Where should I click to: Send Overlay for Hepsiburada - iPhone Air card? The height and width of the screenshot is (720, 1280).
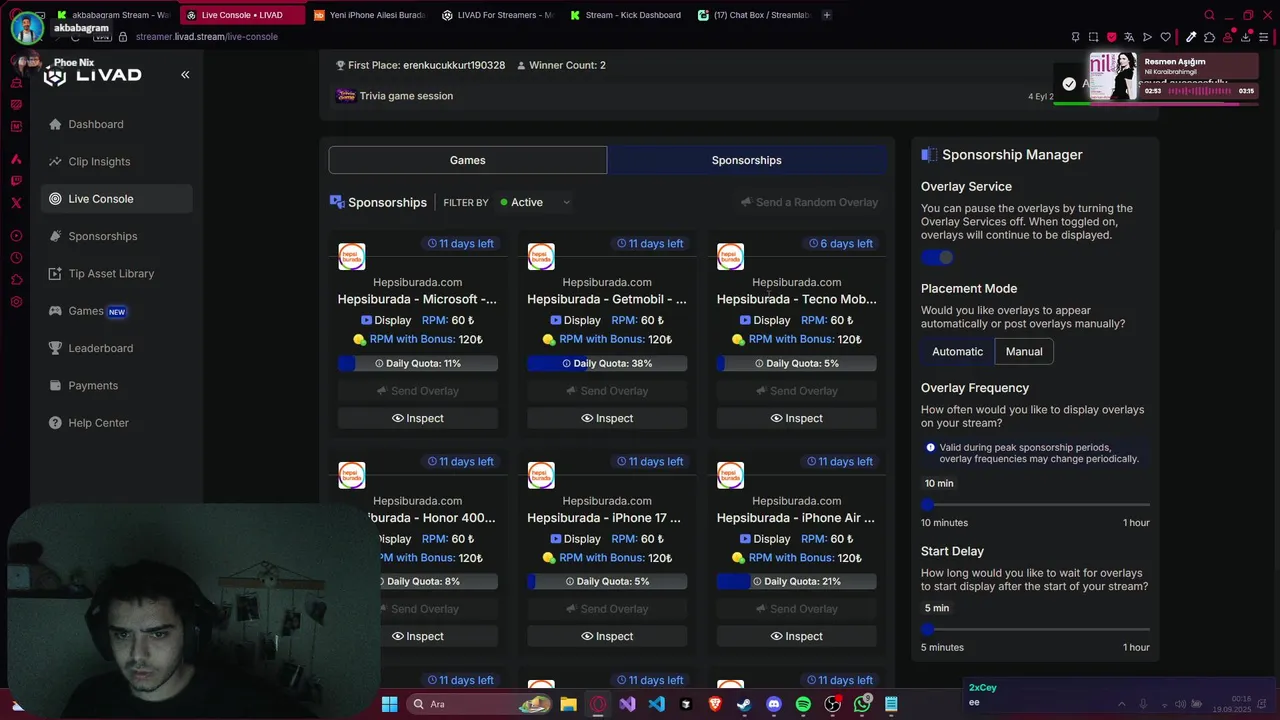[x=797, y=609]
